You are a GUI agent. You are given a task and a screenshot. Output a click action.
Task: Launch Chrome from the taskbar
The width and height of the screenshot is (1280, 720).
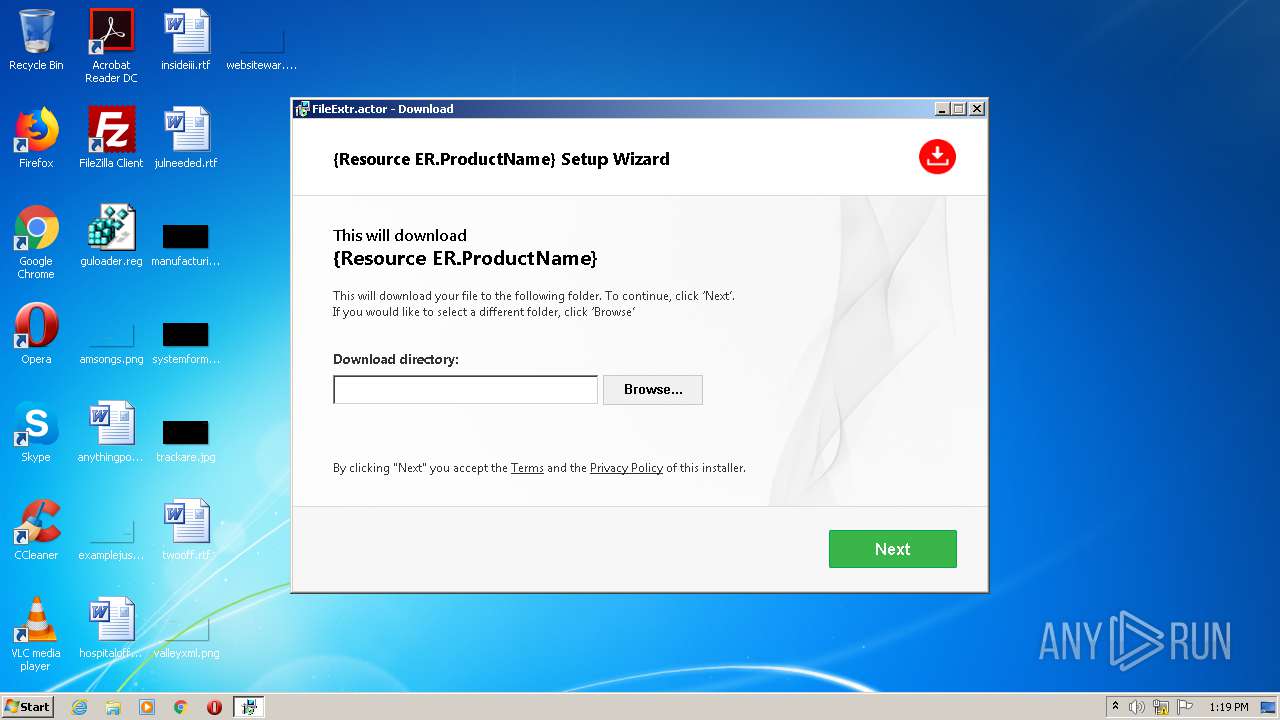click(x=181, y=707)
